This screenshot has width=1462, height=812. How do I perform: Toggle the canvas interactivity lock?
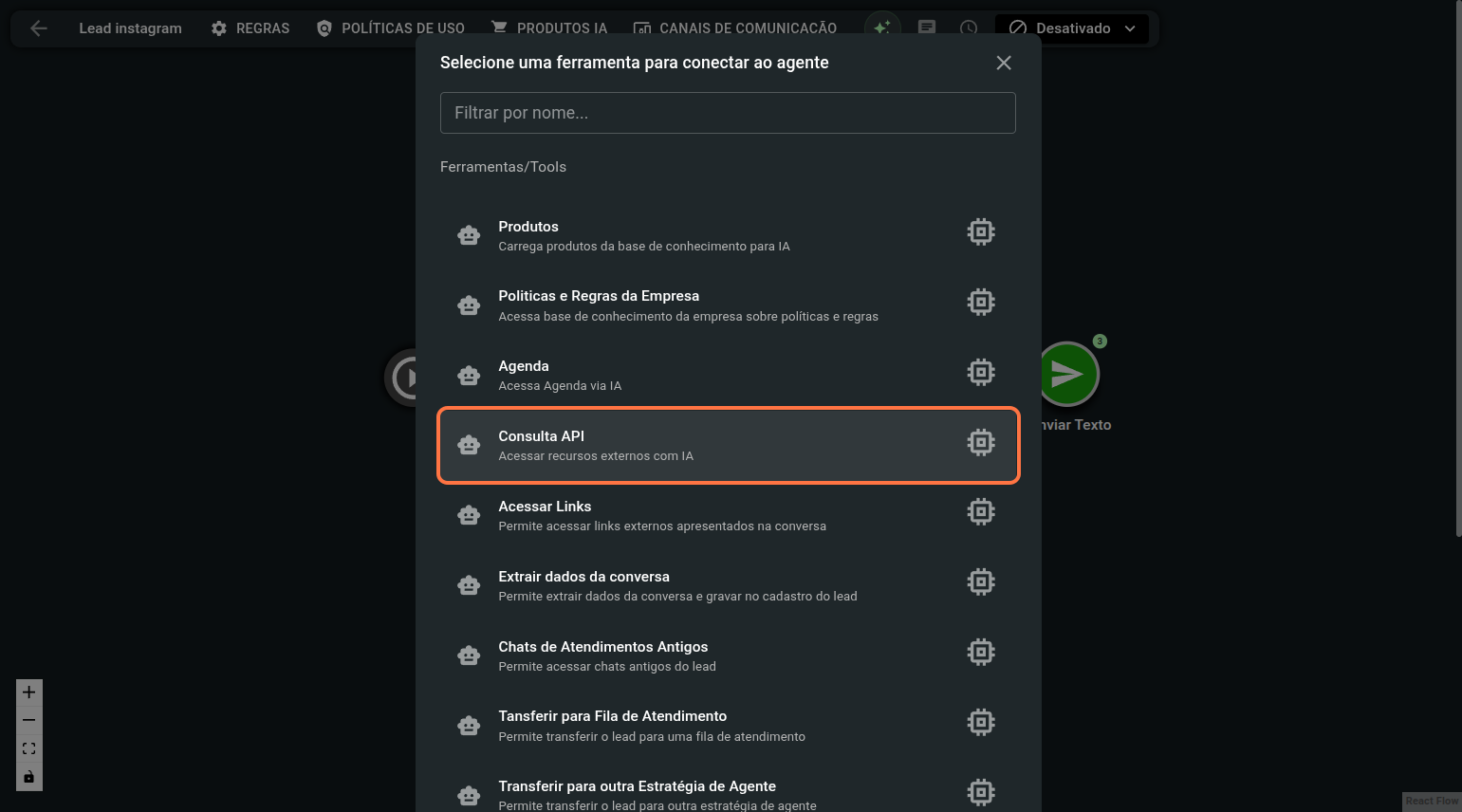tap(29, 777)
